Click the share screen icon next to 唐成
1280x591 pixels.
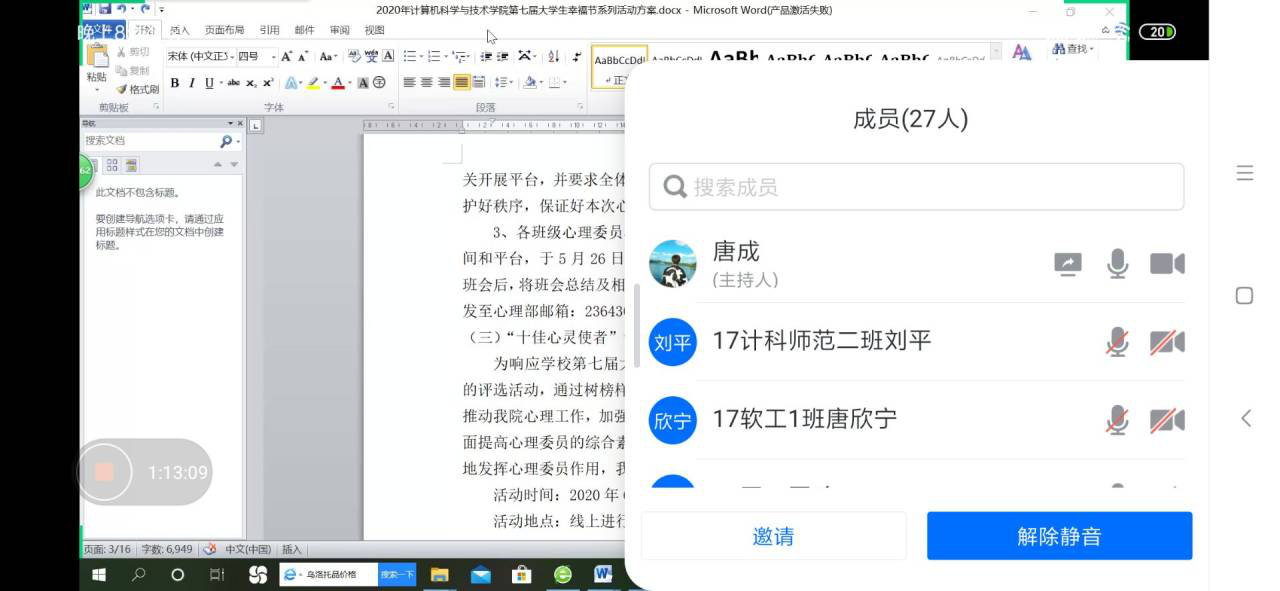point(1068,264)
